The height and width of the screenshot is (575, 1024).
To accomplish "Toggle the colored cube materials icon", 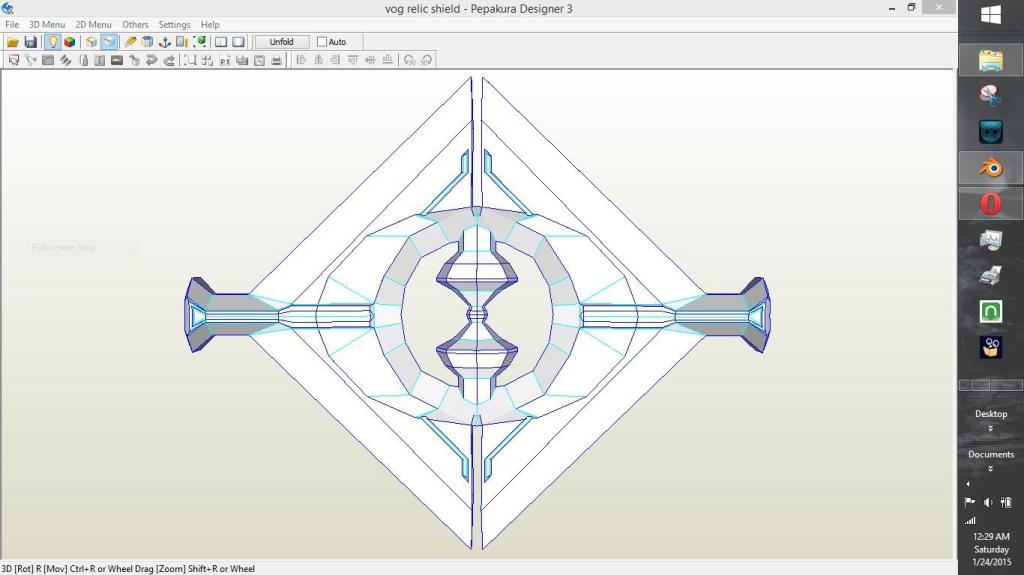I will (x=69, y=42).
